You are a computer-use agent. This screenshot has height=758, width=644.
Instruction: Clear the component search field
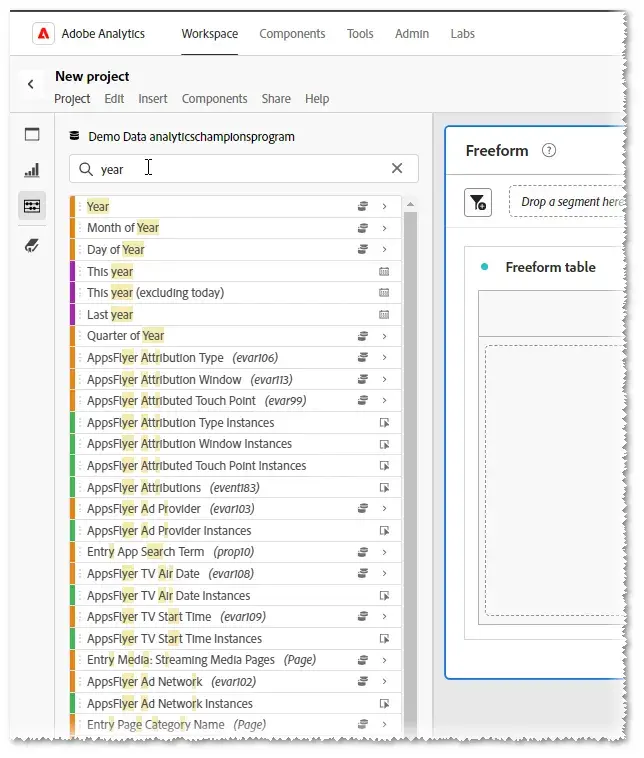coord(397,169)
